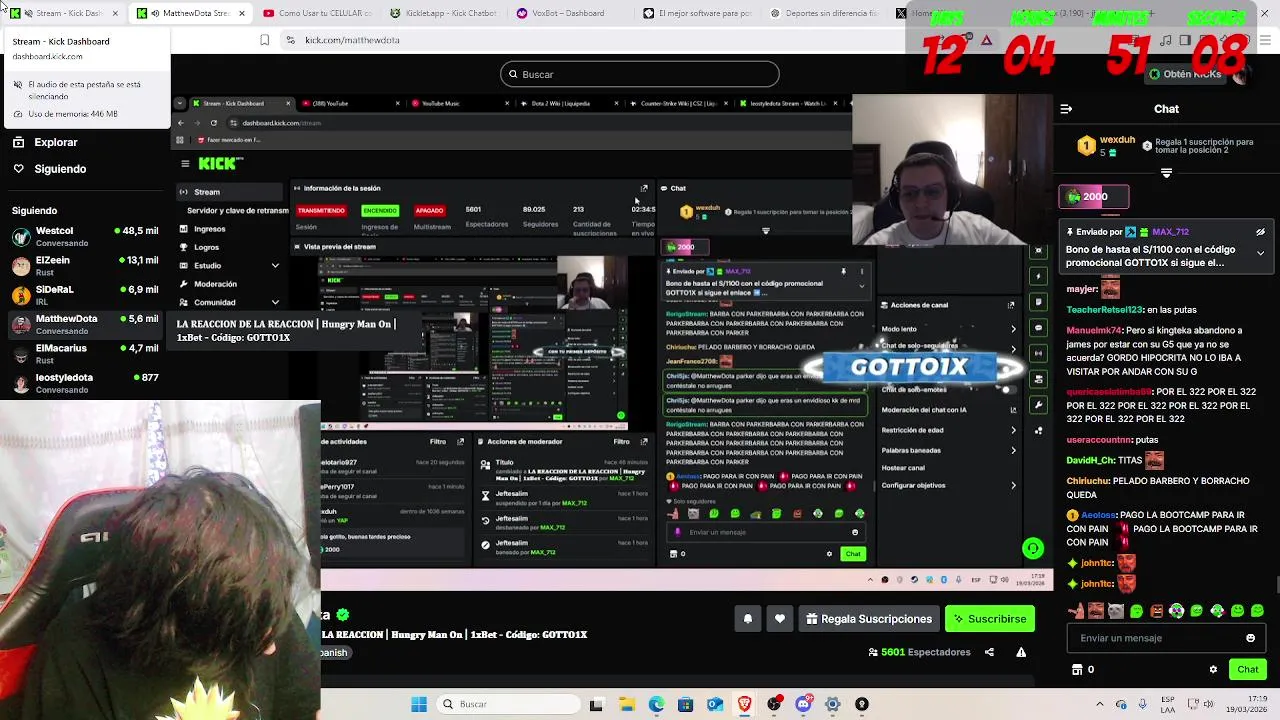Open chat settings gear icon
This screenshot has width=1280, height=720.
pyautogui.click(x=1213, y=669)
